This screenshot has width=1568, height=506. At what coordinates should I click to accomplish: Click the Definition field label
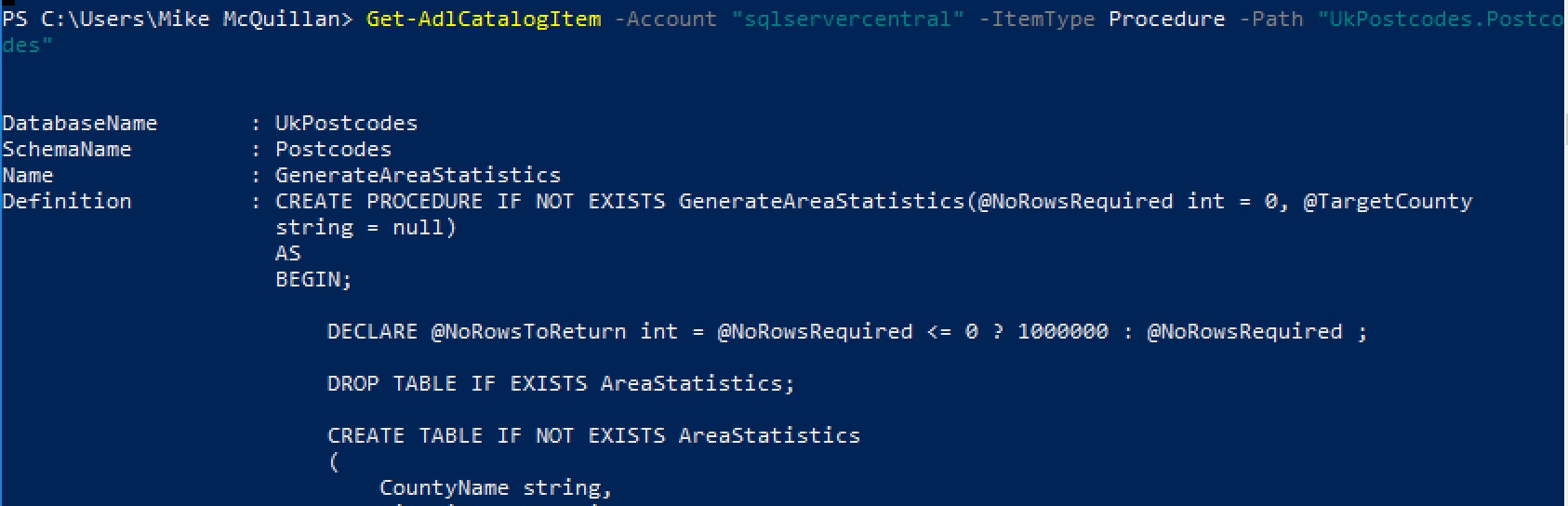[67, 201]
